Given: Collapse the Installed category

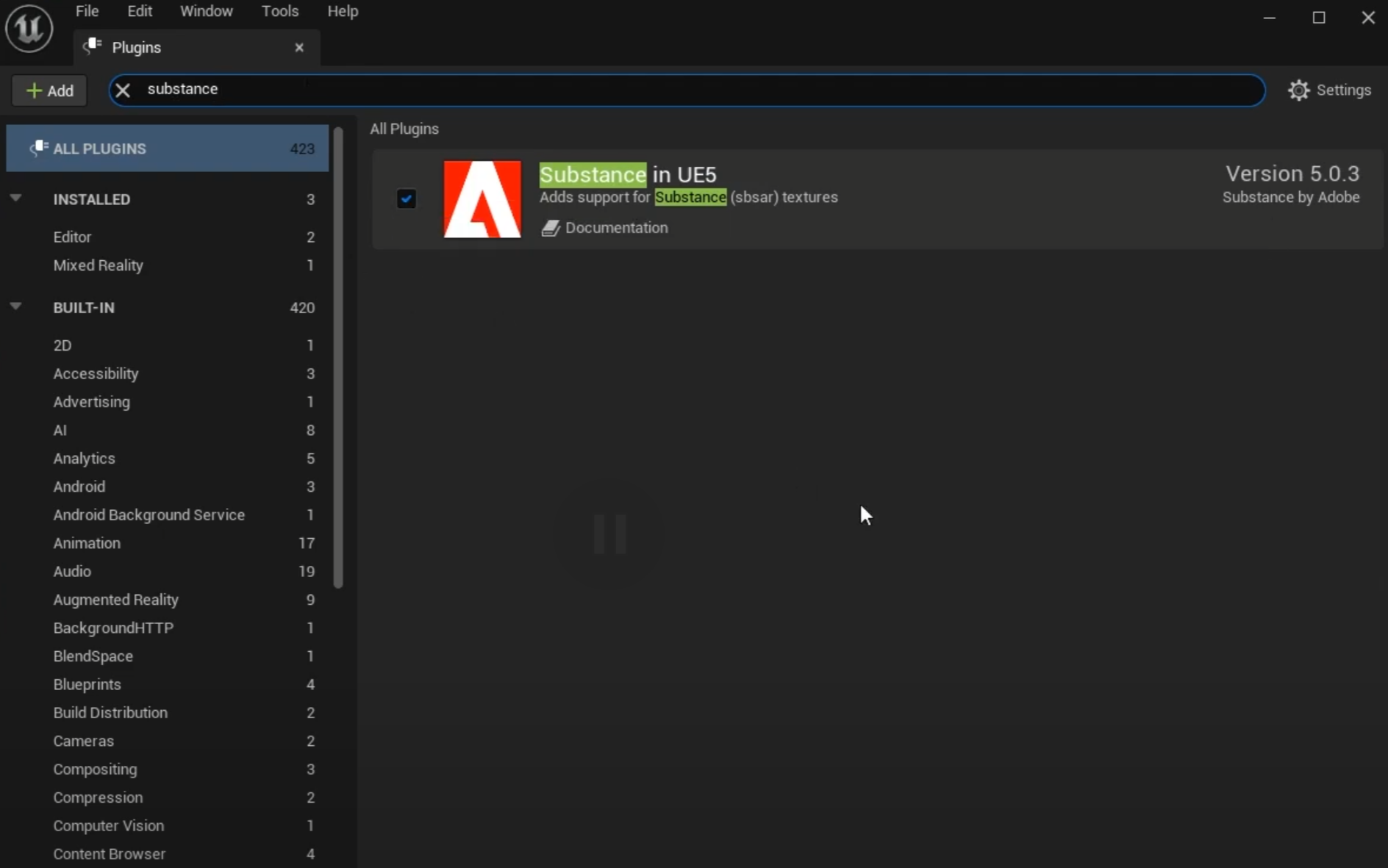Looking at the screenshot, I should pos(15,198).
